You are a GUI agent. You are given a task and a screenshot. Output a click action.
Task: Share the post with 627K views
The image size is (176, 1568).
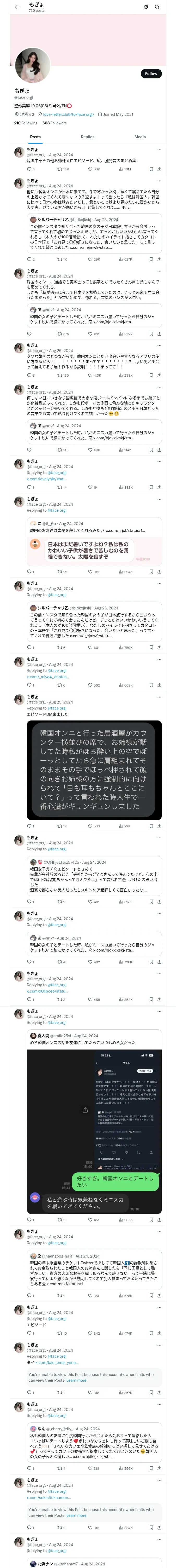159,259
